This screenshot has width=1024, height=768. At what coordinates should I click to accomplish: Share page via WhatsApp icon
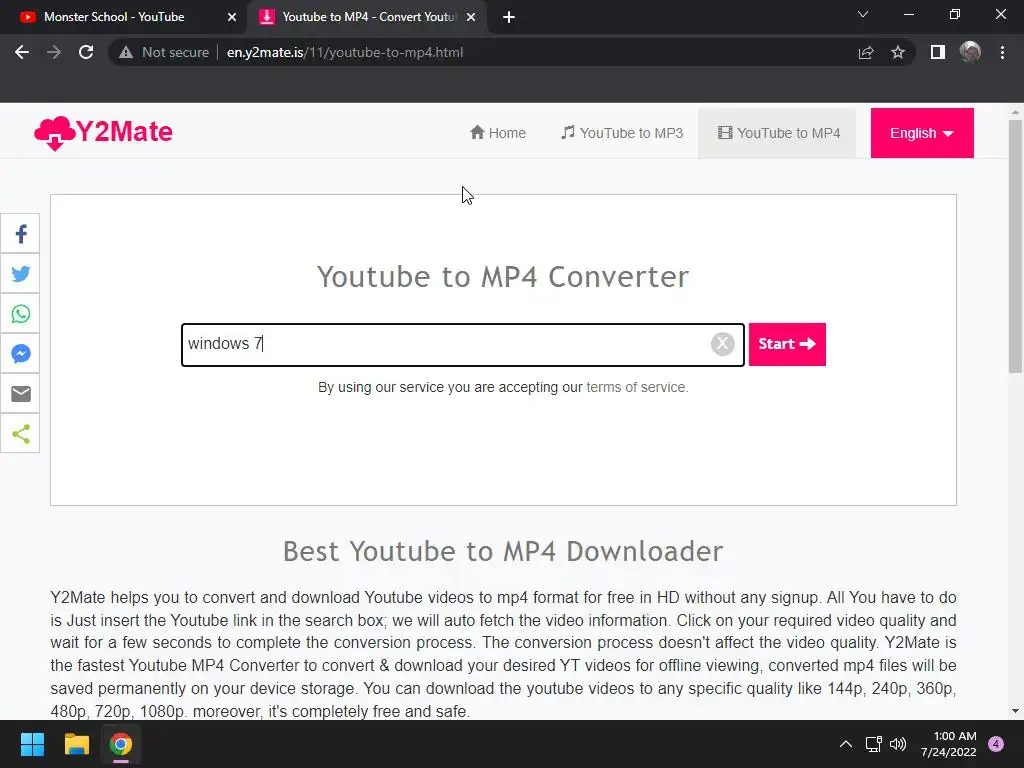pyautogui.click(x=20, y=314)
